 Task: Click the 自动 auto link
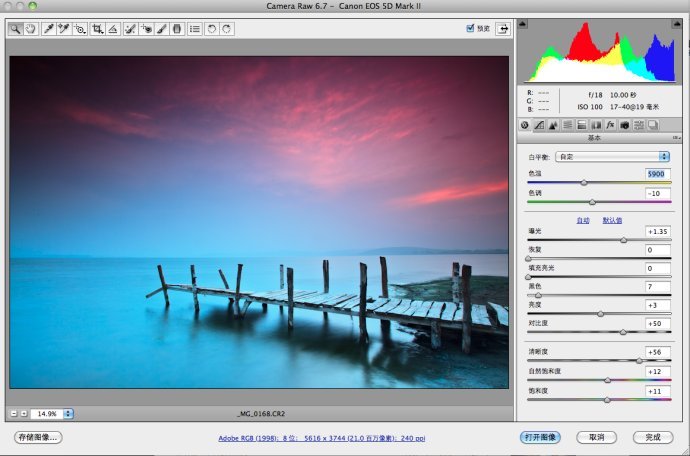(583, 220)
